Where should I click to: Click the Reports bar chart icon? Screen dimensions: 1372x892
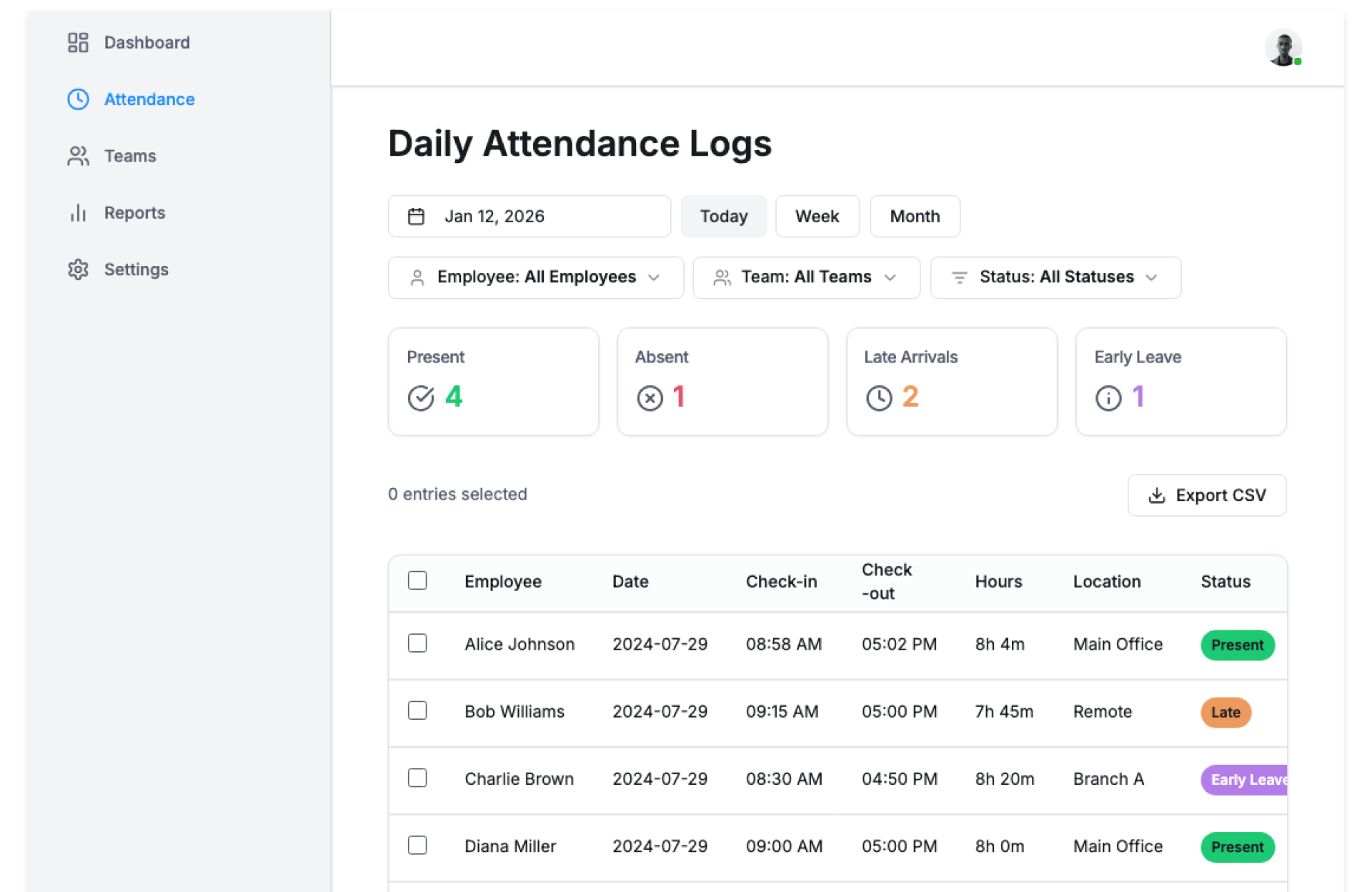78,213
